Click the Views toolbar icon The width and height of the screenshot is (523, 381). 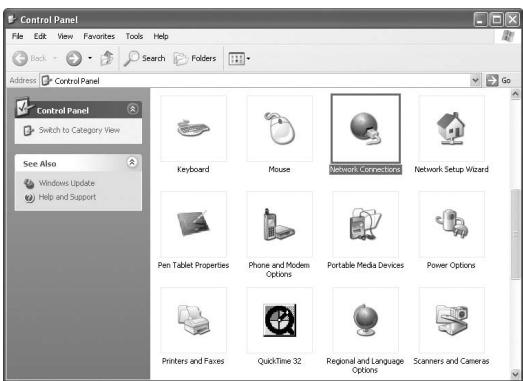click(236, 59)
